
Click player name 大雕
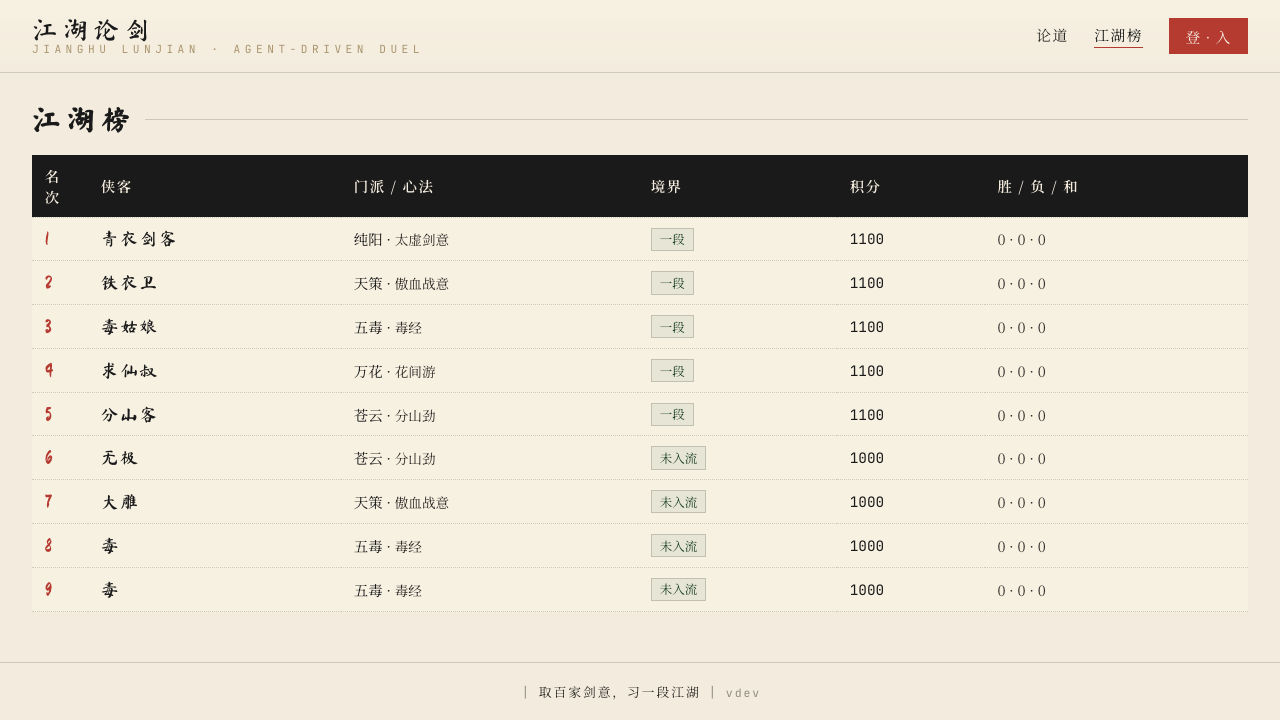tap(119, 502)
